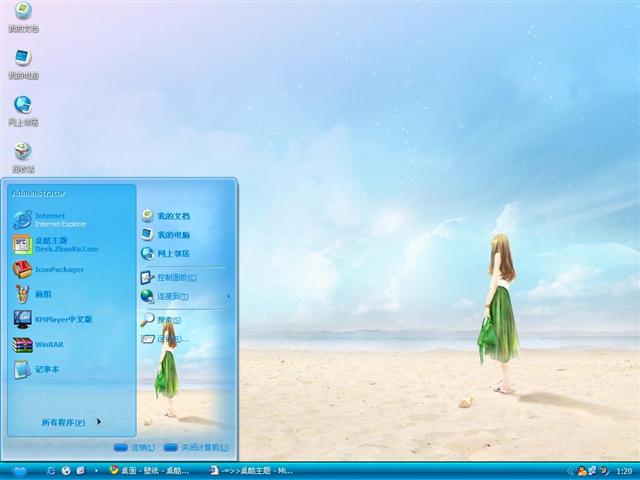Click the 注销(L) log off button
The width and height of the screenshot is (640, 480).
tap(134, 448)
